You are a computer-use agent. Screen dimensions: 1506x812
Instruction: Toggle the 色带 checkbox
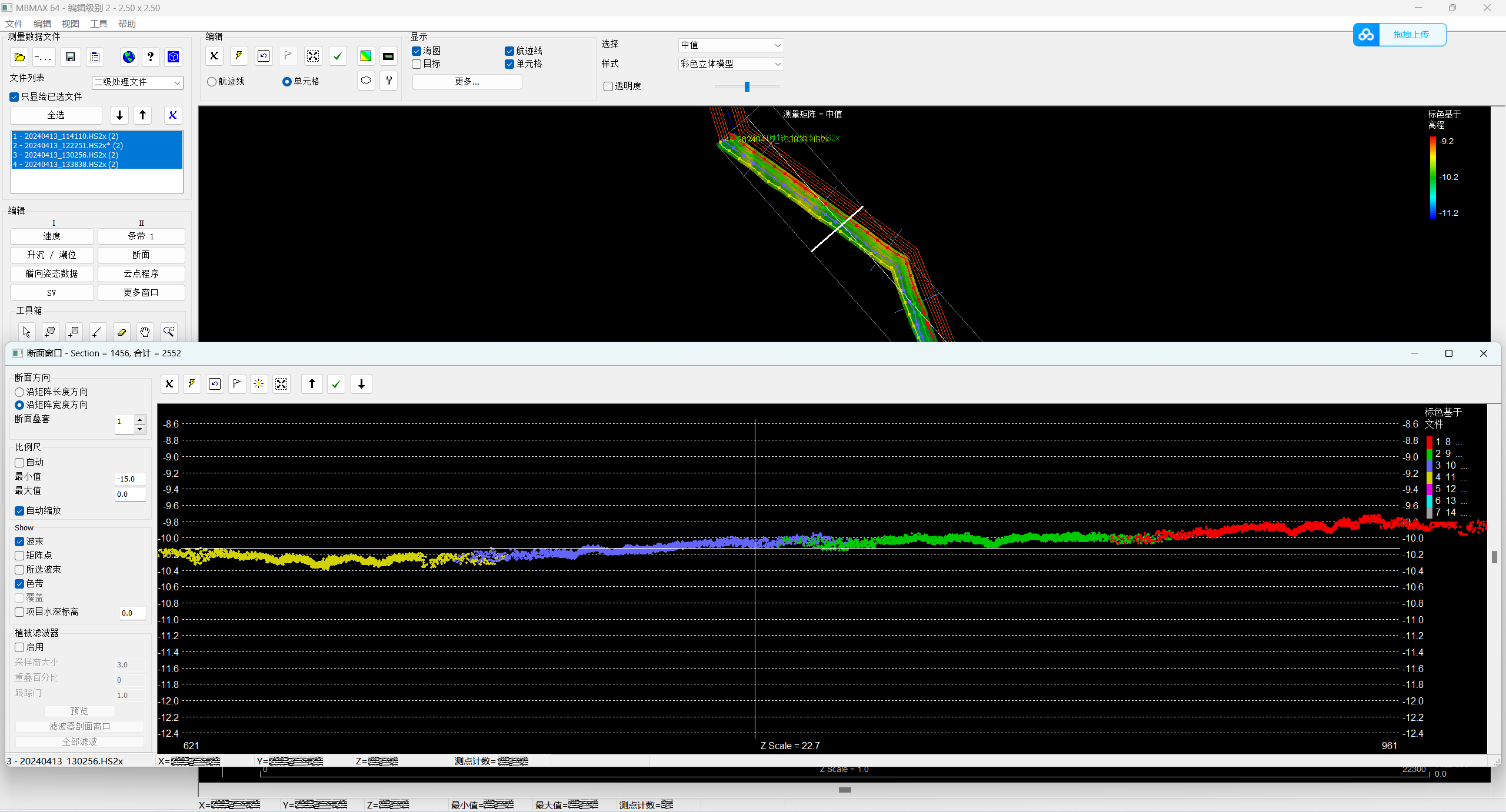coord(19,584)
